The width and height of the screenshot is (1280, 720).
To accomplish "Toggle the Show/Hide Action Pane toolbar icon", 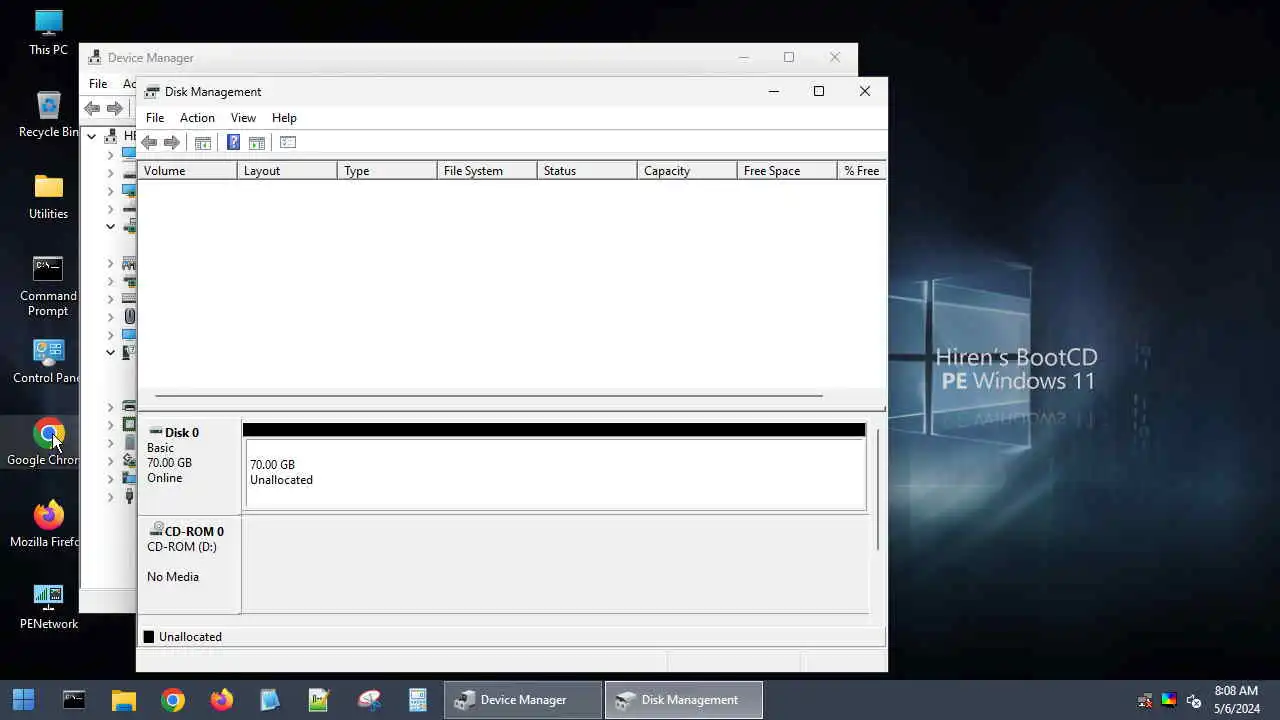I will tap(257, 143).
